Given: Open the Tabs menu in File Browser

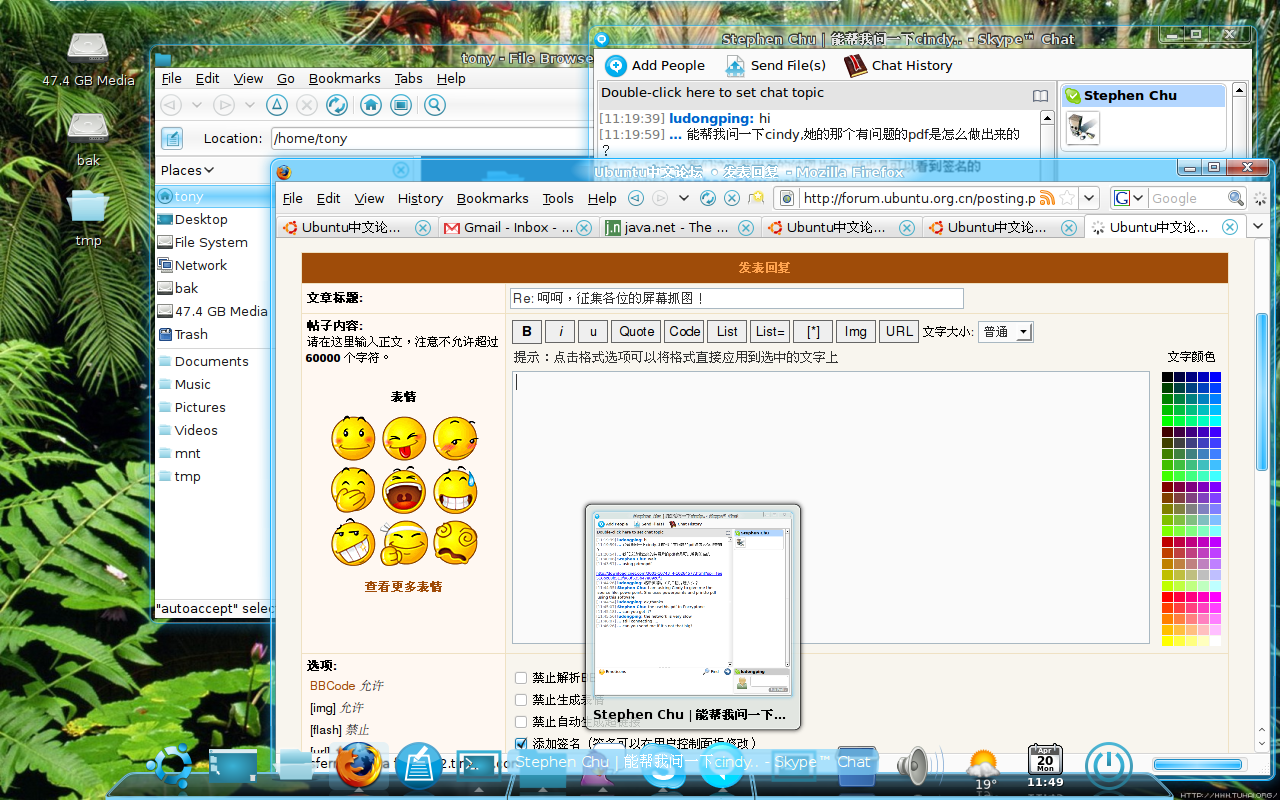Looking at the screenshot, I should [408, 78].
